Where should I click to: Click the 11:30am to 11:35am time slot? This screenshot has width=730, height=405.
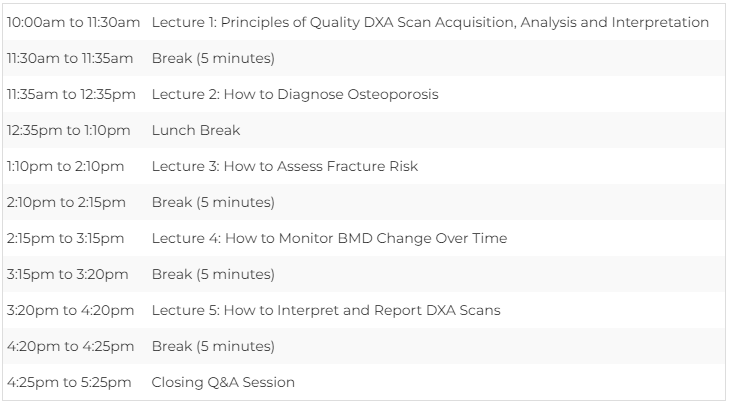70,58
